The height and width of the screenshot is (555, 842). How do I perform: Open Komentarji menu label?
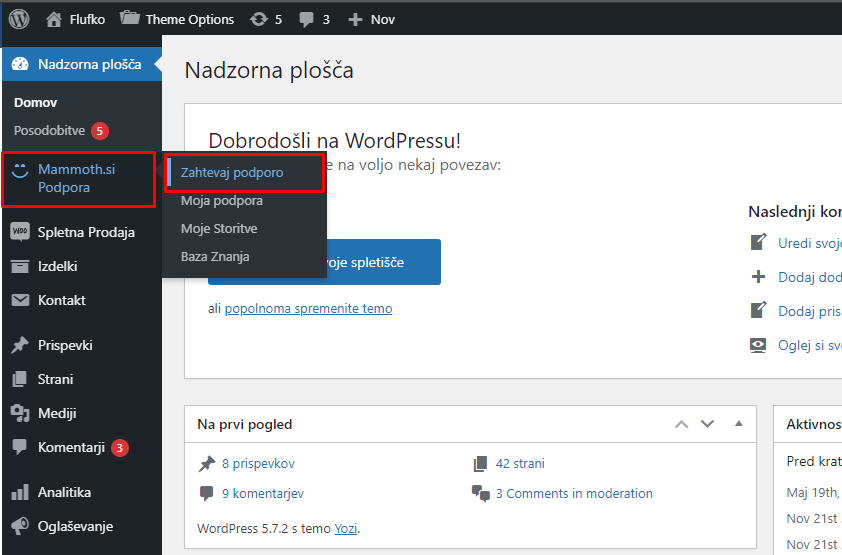[x=71, y=447]
